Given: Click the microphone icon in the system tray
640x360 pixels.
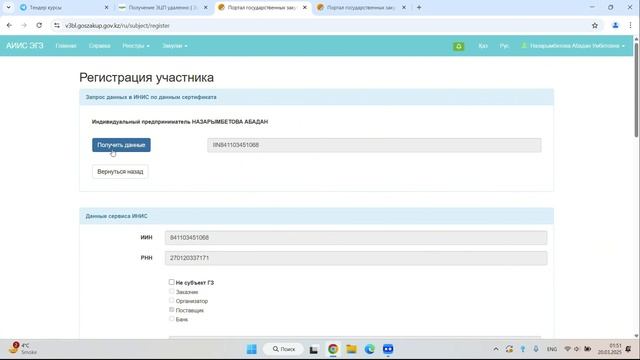Looking at the screenshot, I should pyautogui.click(x=536, y=349).
